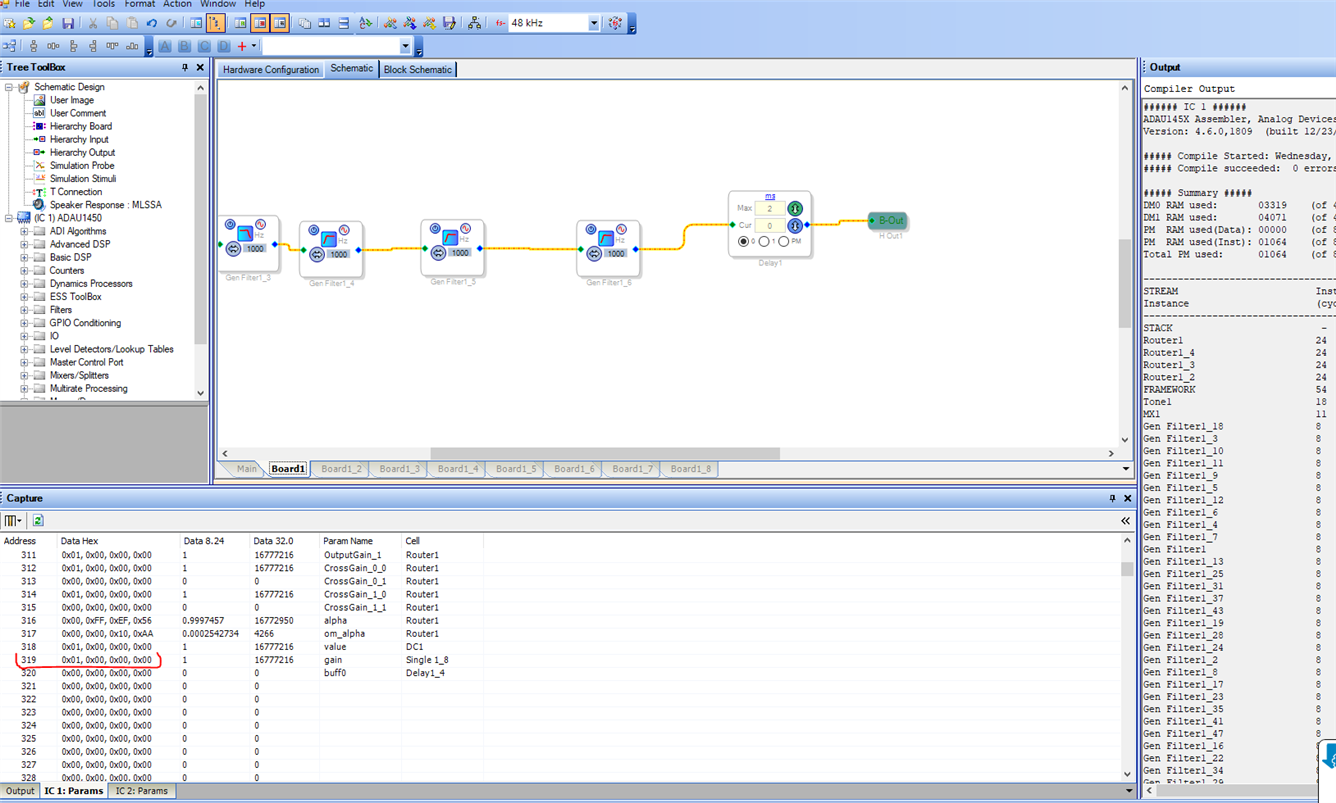Collapse the Schematic Design tree node
This screenshot has width=1336, height=803.
9,87
